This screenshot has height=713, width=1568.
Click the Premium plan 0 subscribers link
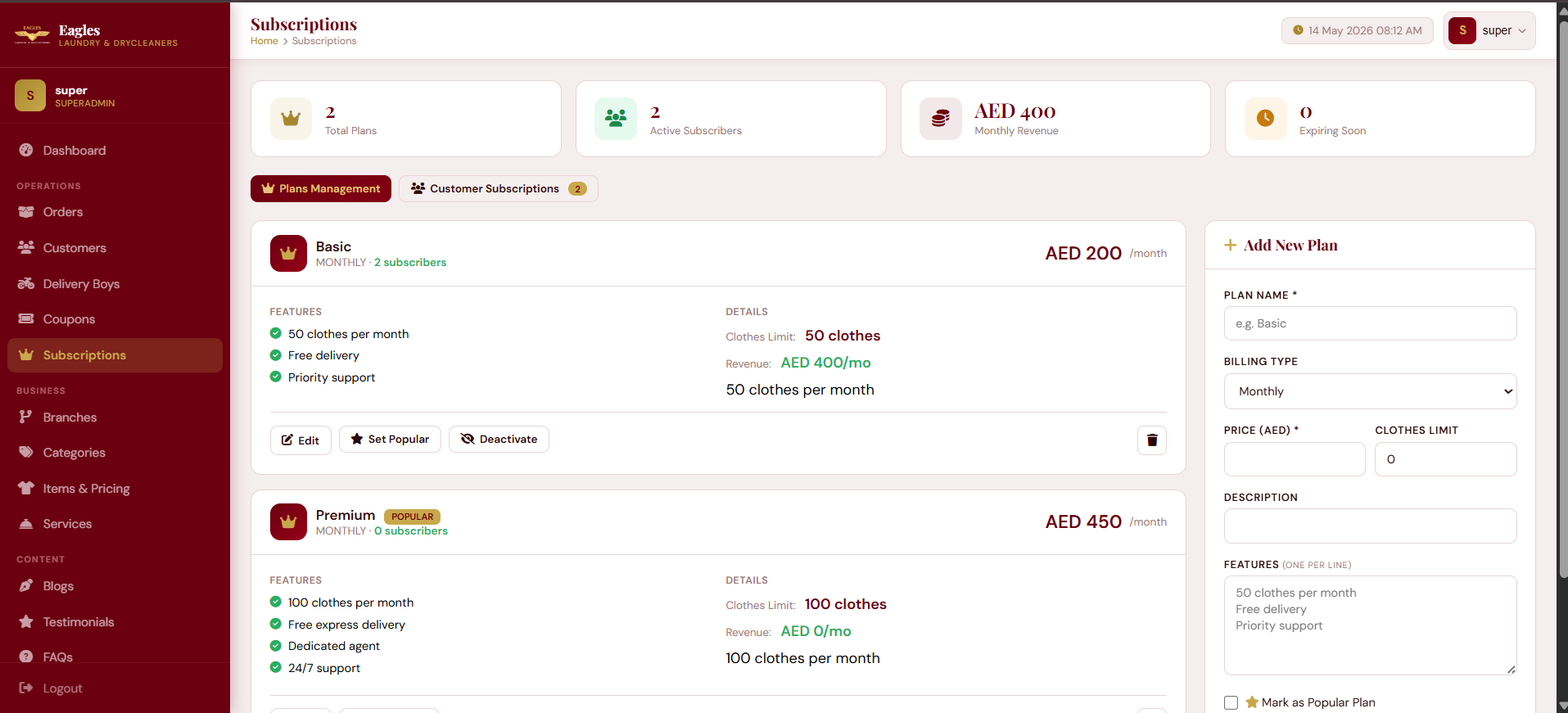coord(411,531)
